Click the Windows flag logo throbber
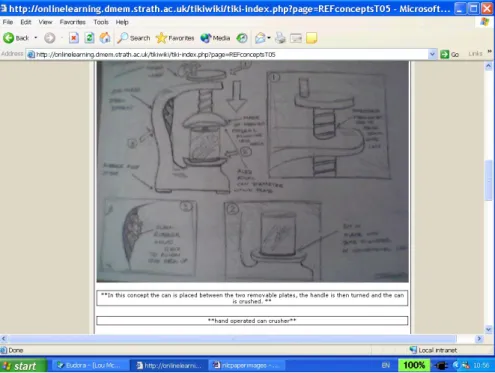 pos(485,22)
